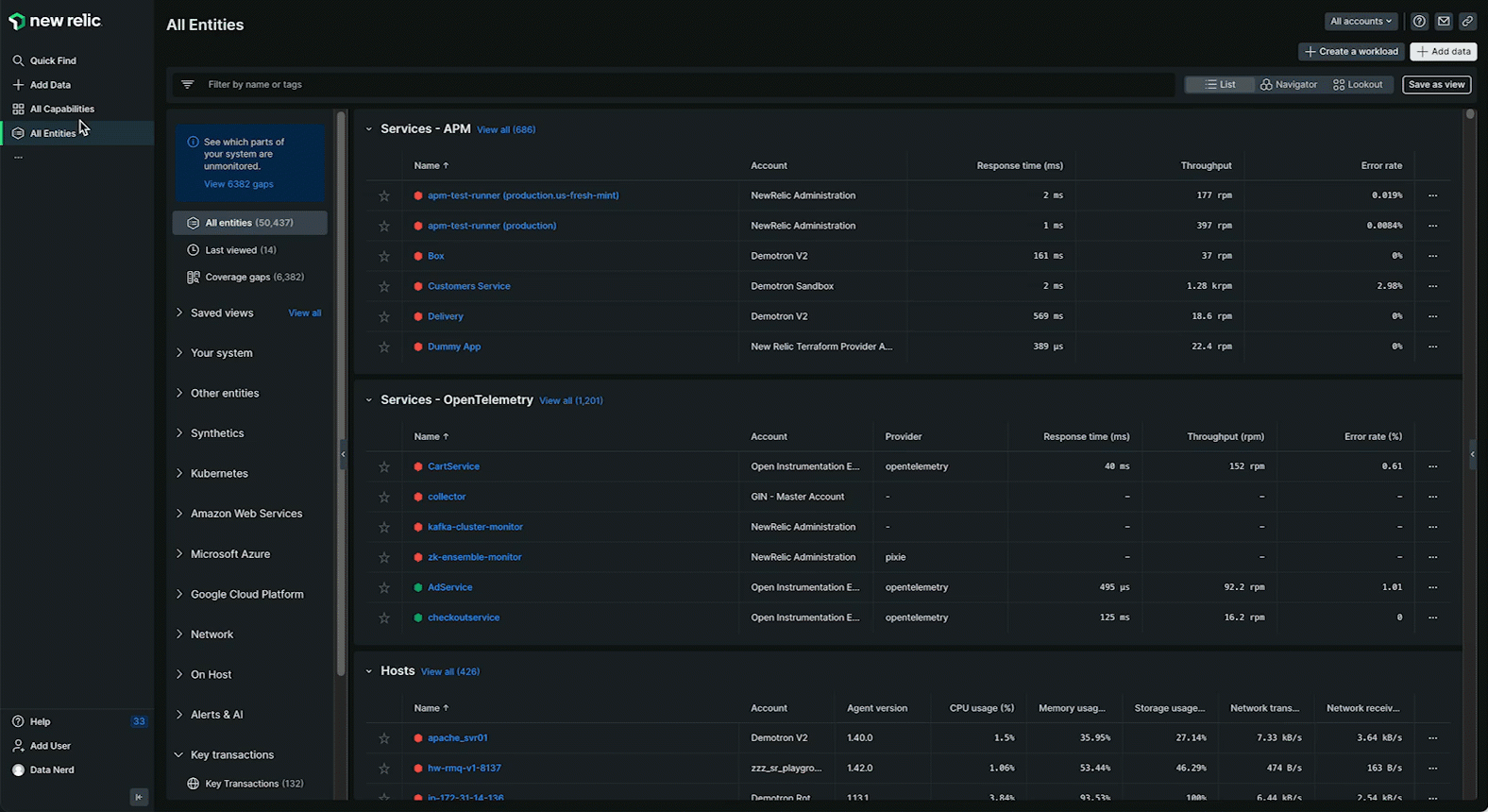Switch to Lookout view
Screen dimensions: 1488x812
(x=1358, y=84)
